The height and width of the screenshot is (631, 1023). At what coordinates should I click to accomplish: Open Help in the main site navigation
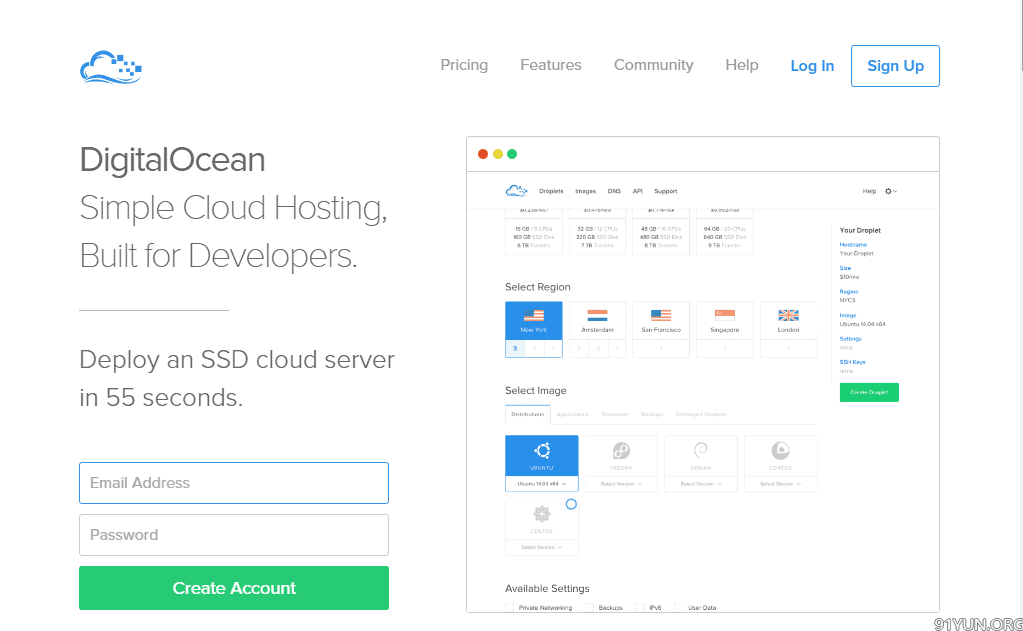(742, 65)
